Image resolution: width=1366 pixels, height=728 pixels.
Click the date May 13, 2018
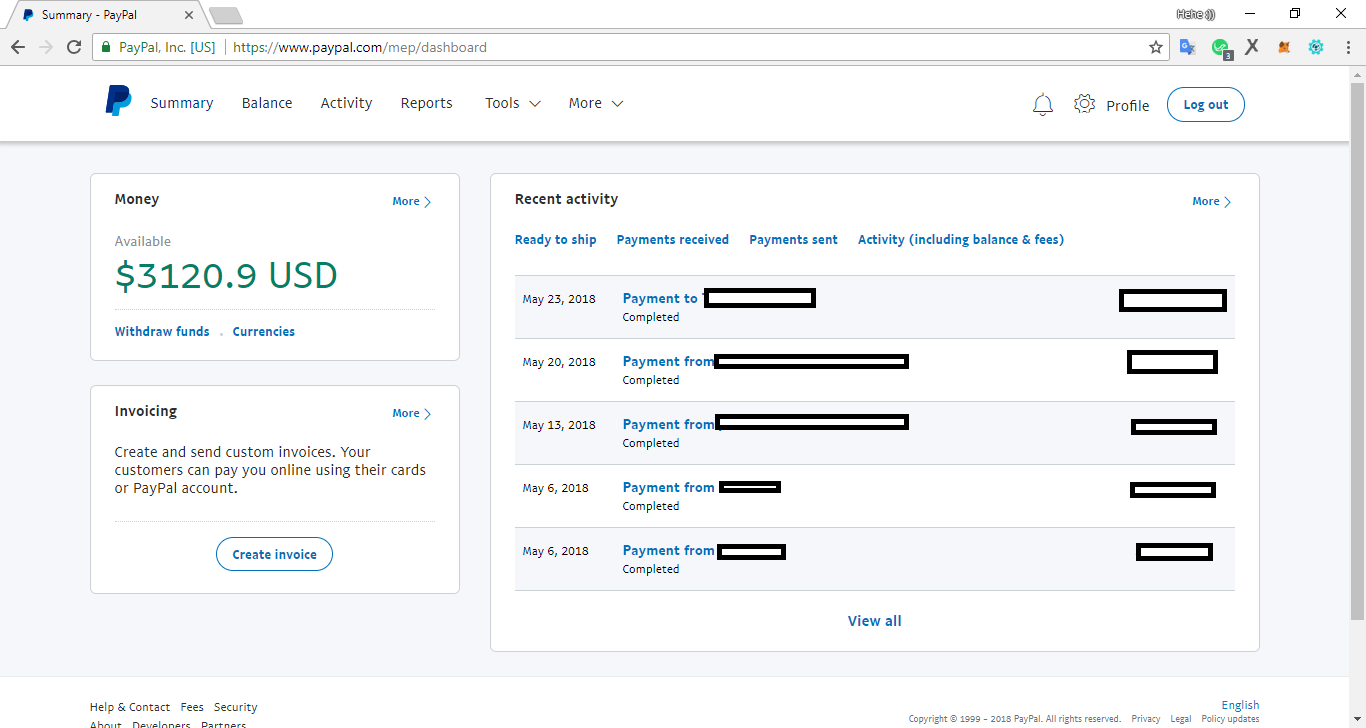tap(559, 425)
